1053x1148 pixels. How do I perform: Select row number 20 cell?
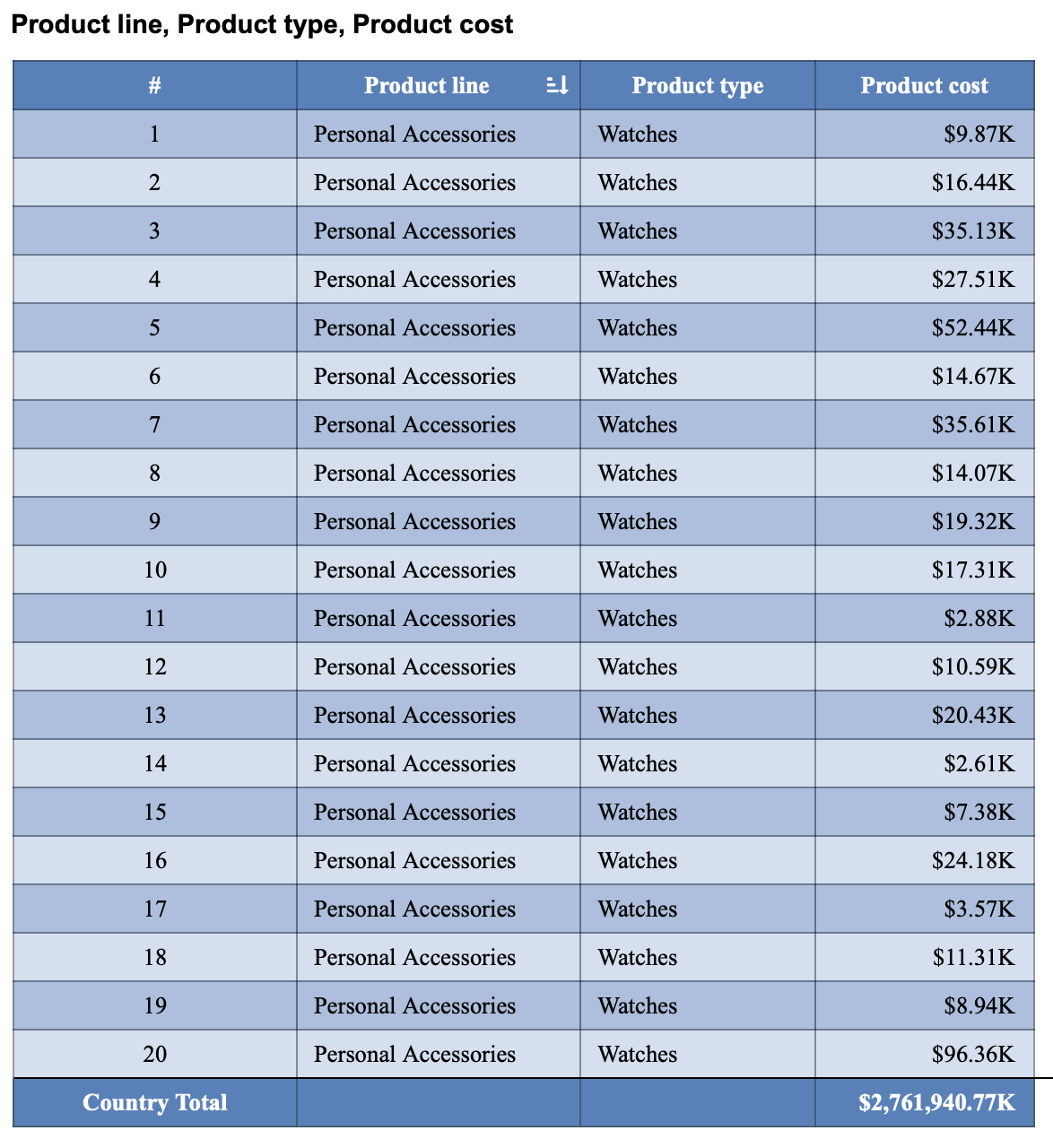pos(155,1055)
